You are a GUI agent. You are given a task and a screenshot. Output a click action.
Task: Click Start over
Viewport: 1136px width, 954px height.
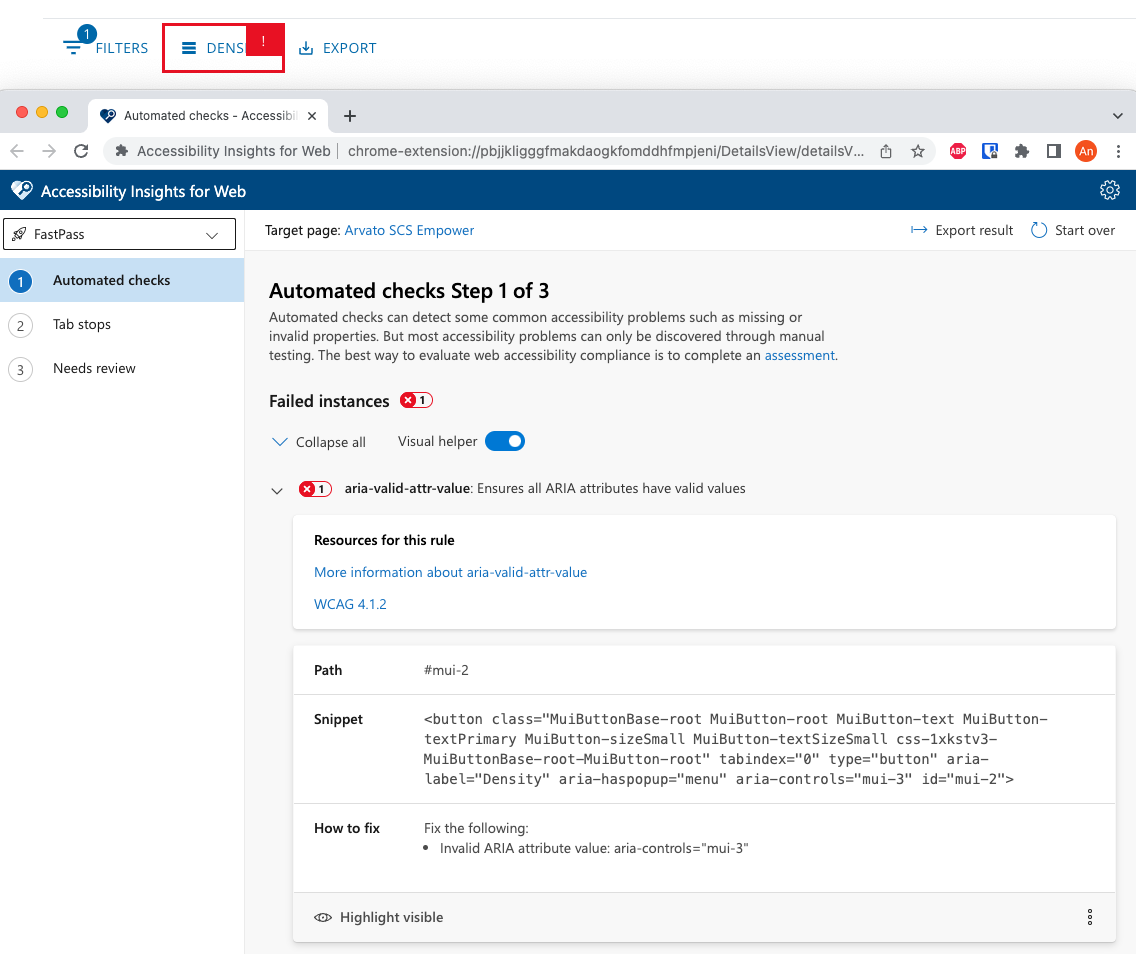[1072, 230]
